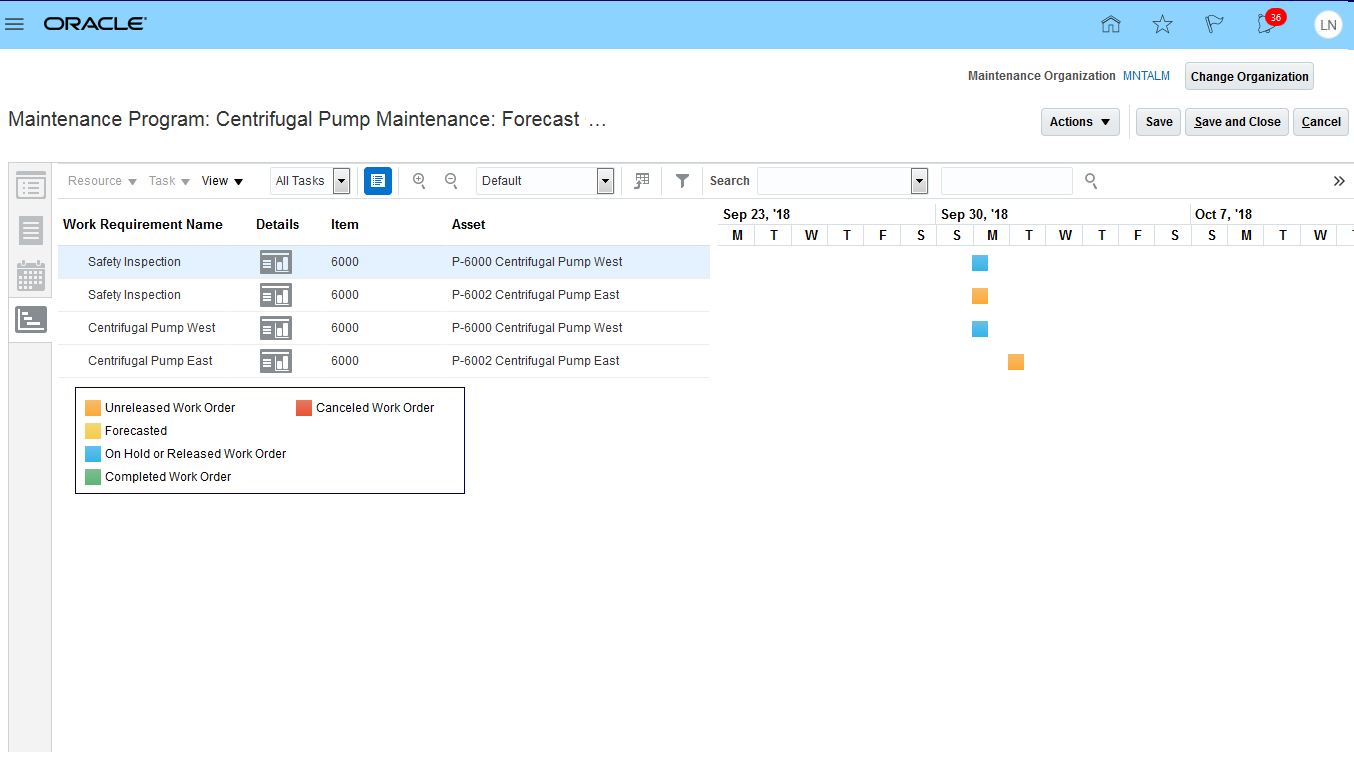
Task: Open details icon for Safety Inspection P-6000 row
Action: point(276,262)
